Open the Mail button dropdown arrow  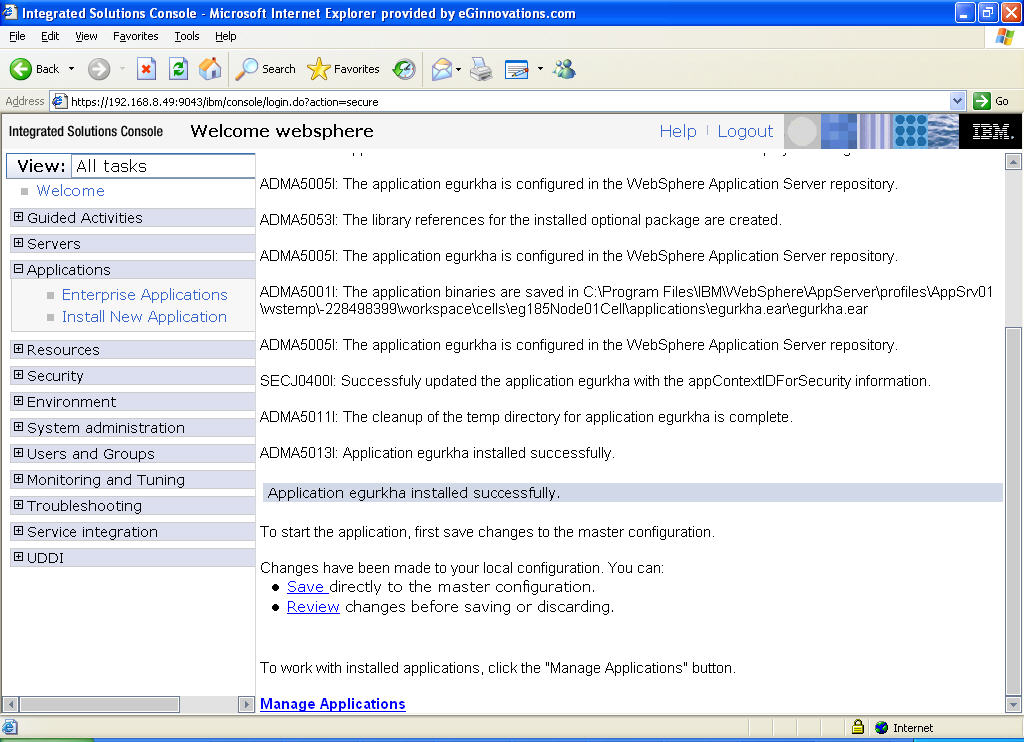point(458,69)
